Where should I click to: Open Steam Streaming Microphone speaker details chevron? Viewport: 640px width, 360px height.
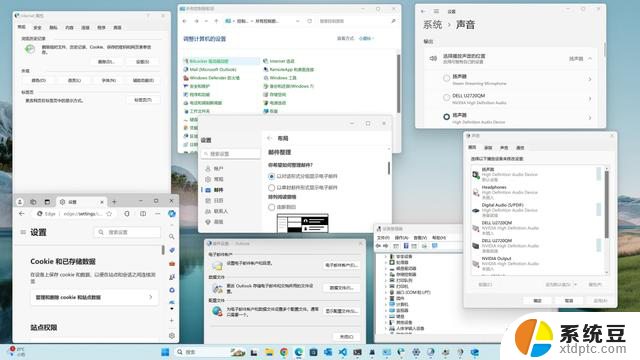pos(590,79)
